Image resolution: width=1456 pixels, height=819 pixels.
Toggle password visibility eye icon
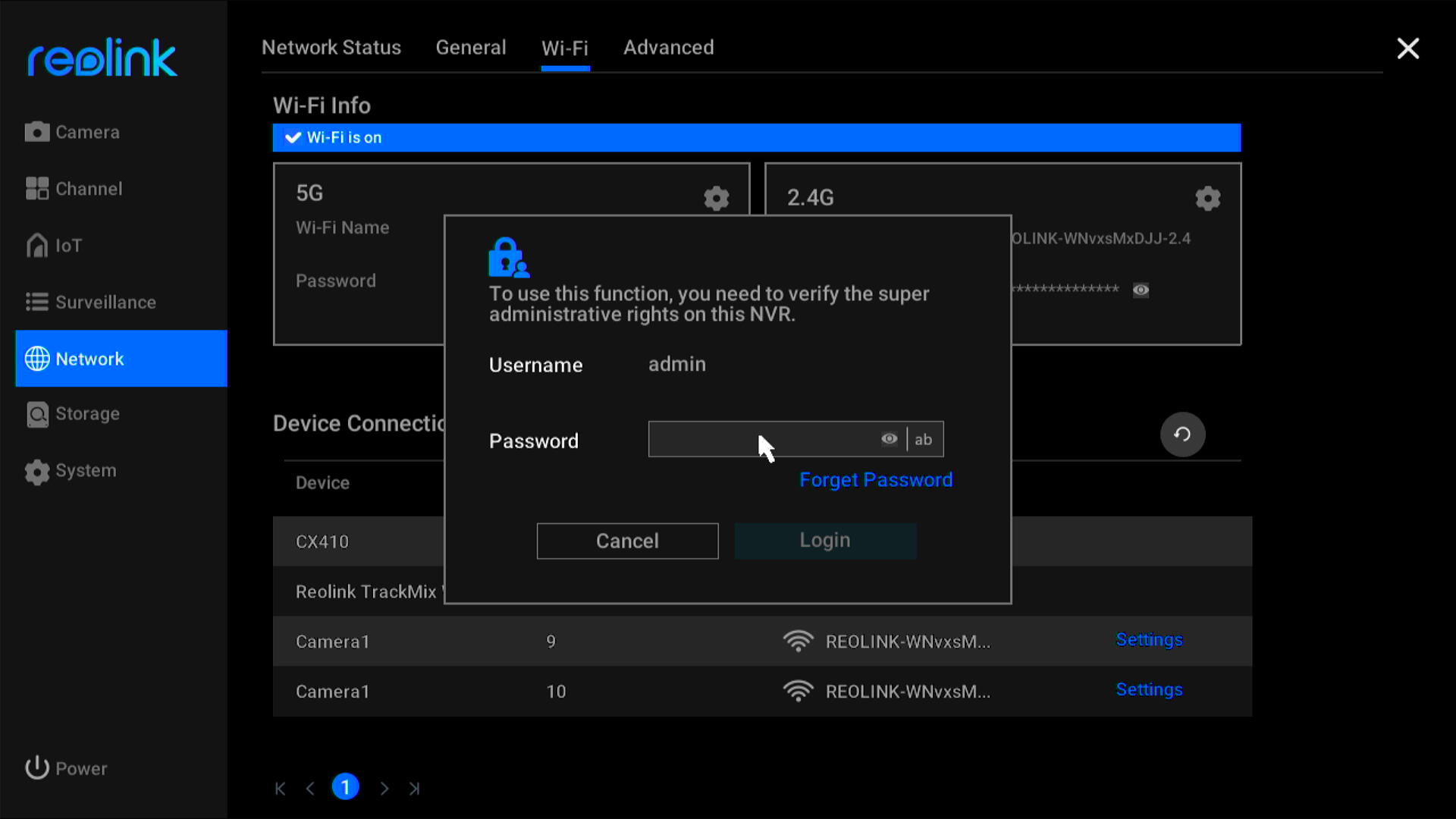pos(889,439)
